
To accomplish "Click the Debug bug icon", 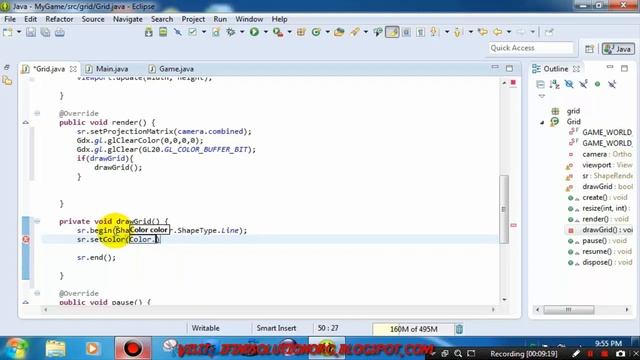I will [231, 32].
